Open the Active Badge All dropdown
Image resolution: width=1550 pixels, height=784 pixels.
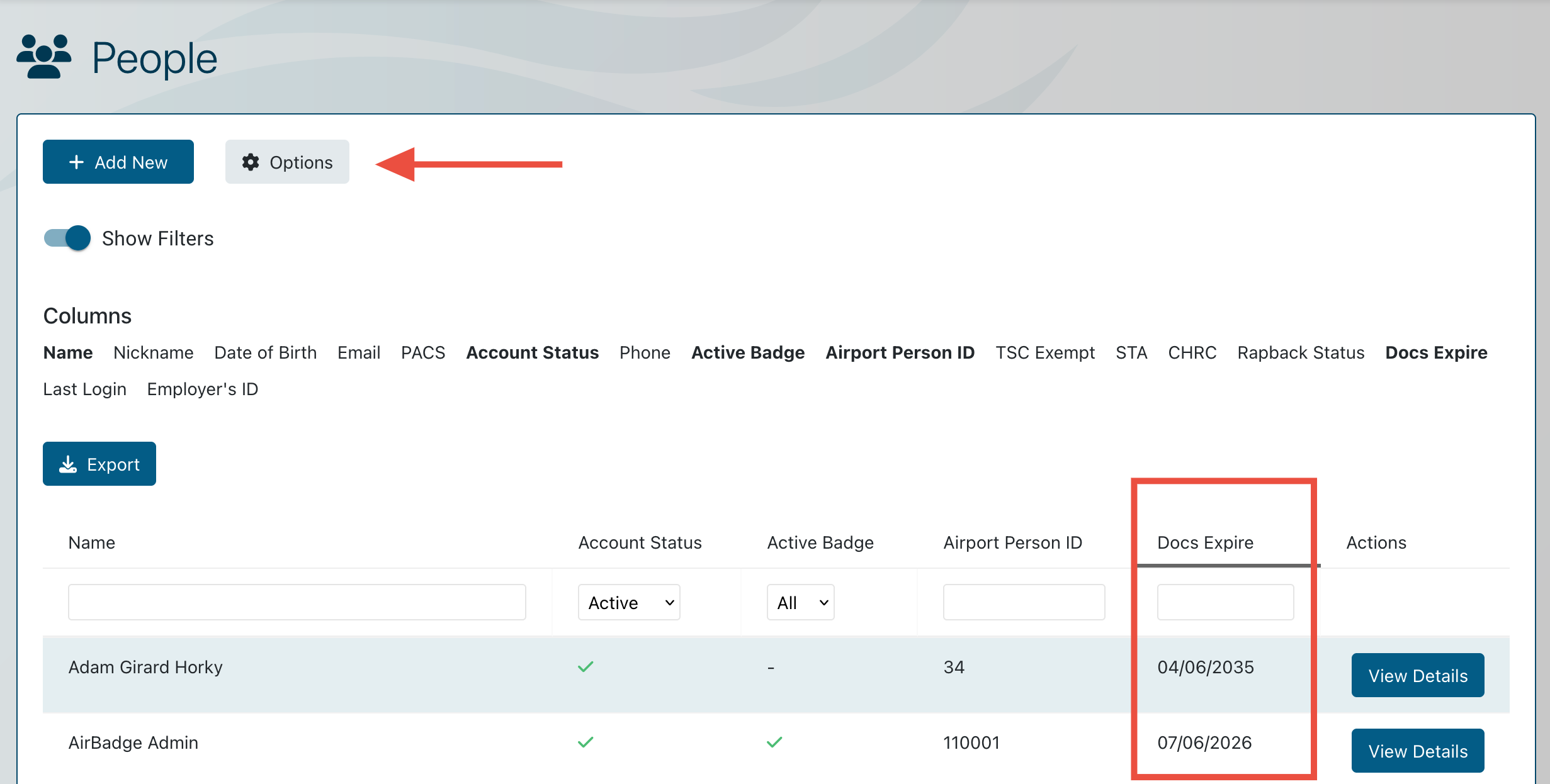(800, 602)
